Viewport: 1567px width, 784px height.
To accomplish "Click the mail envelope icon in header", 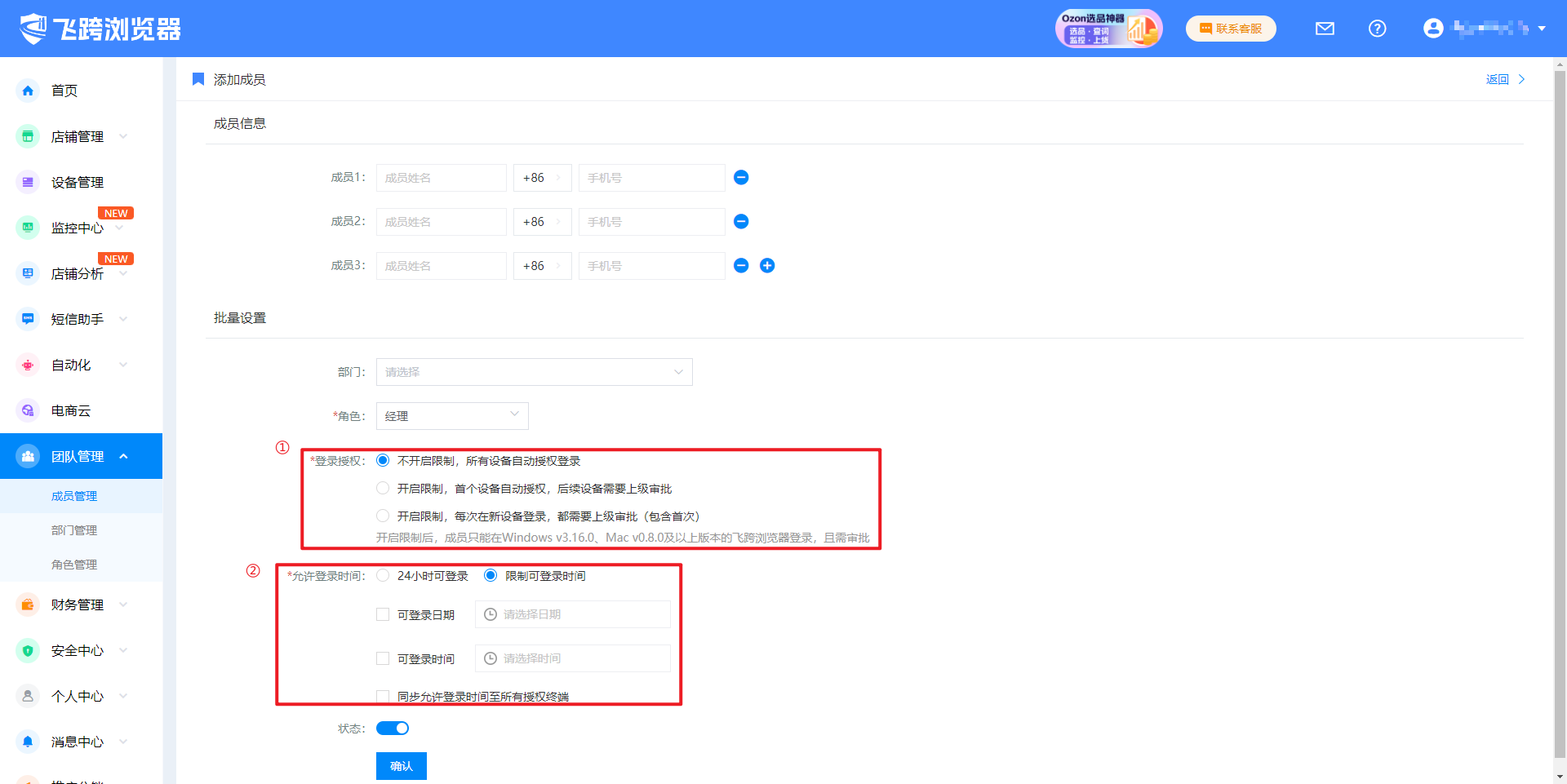I will click(1325, 29).
